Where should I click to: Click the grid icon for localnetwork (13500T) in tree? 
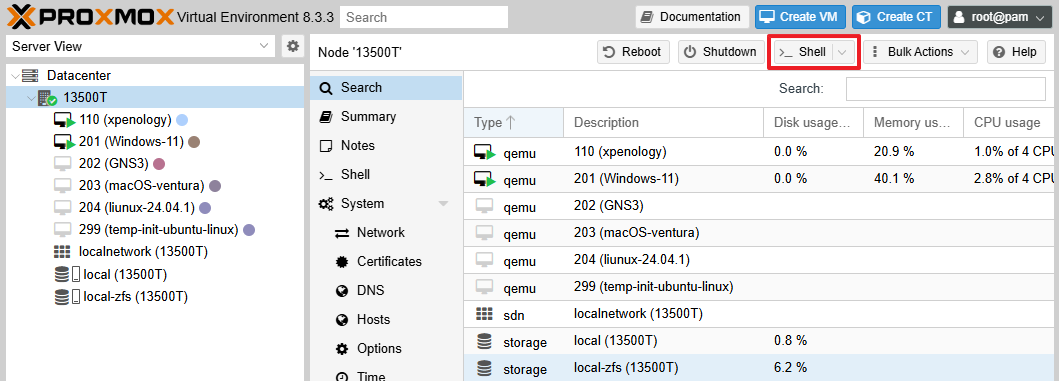62,252
